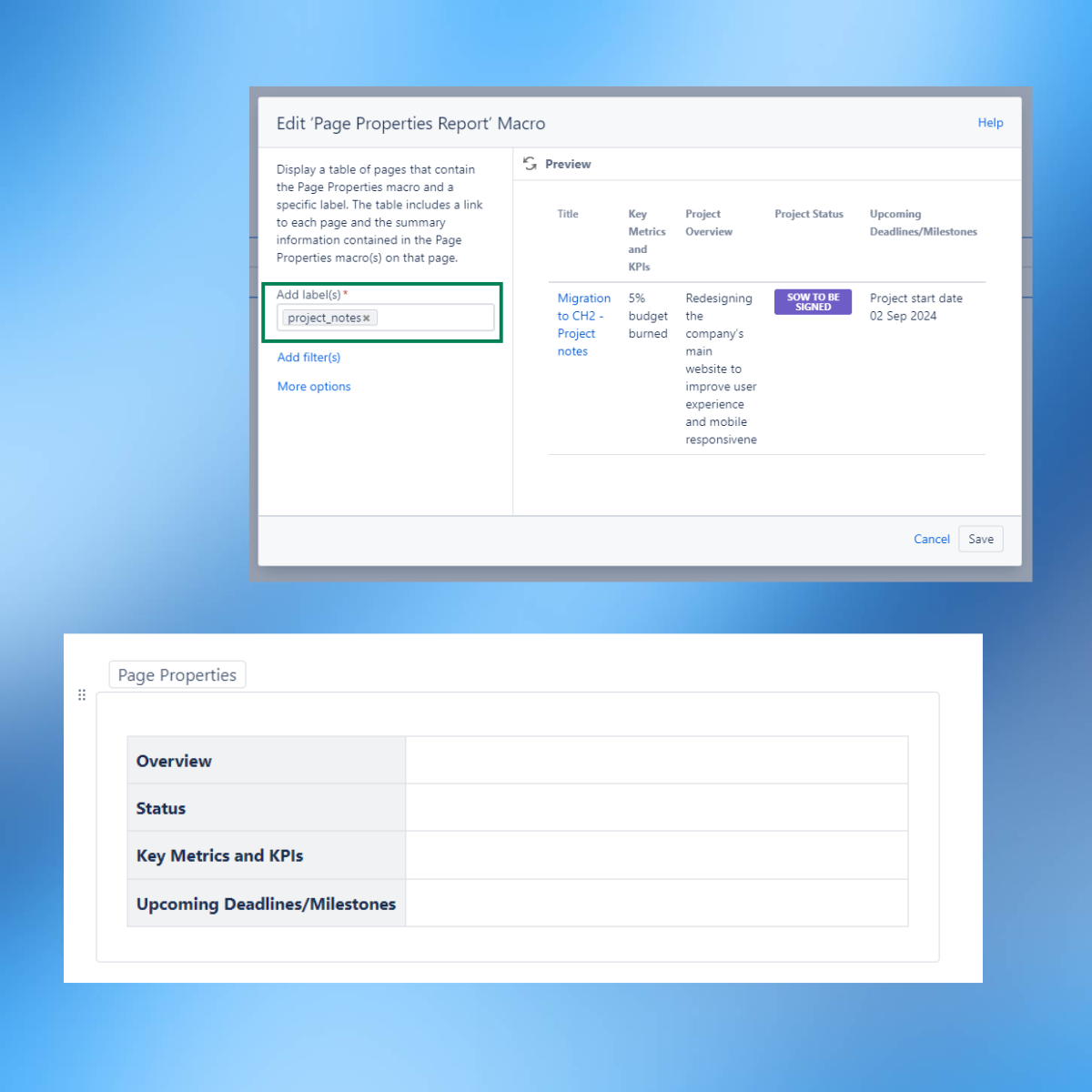Click the drag handle beside Page Properties macro
This screenshot has height=1092, width=1092.
coord(81,694)
